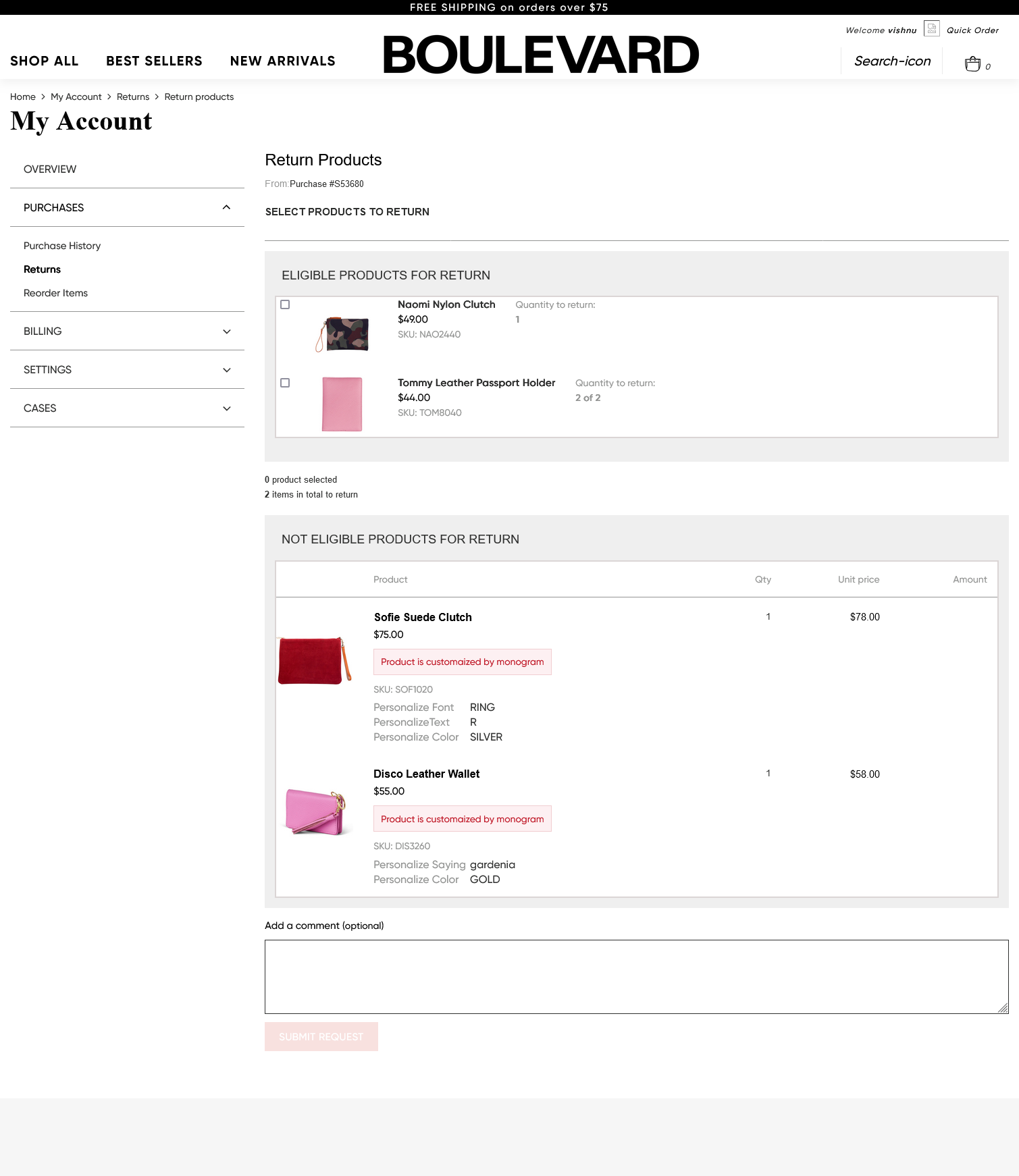Collapse the Purchases section chevron
The width and height of the screenshot is (1019, 1176).
click(x=226, y=207)
